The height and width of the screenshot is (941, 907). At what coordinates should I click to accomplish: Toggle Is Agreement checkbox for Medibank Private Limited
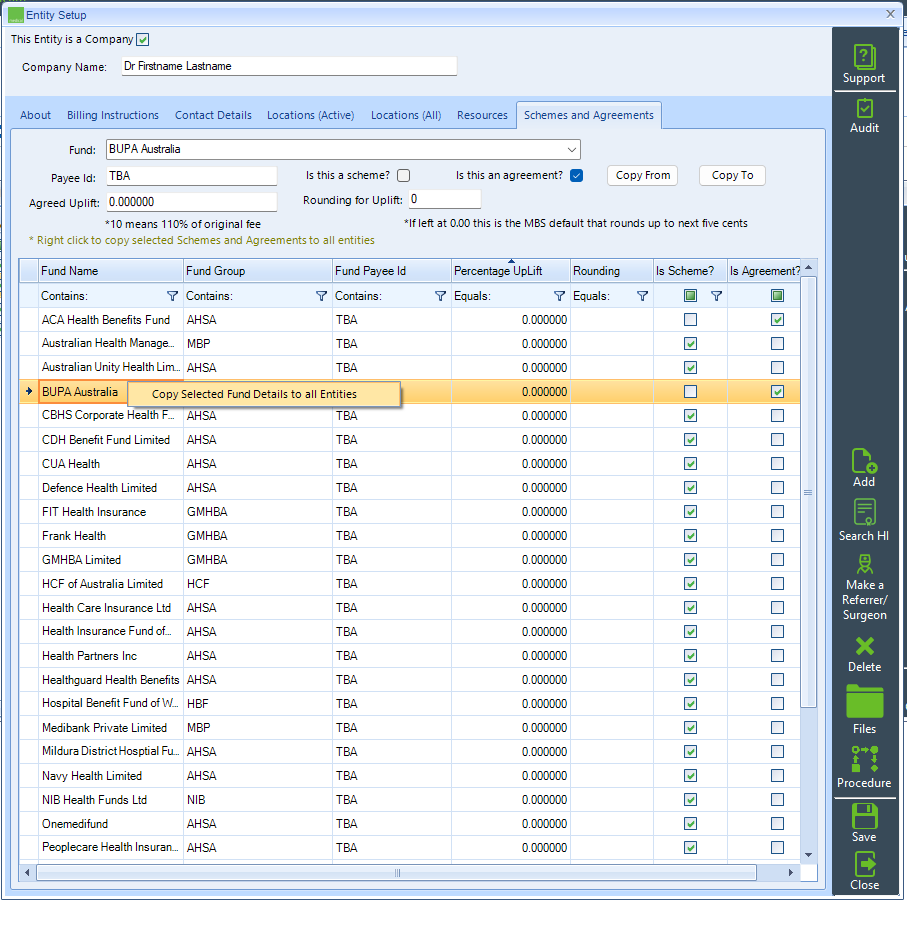777,728
